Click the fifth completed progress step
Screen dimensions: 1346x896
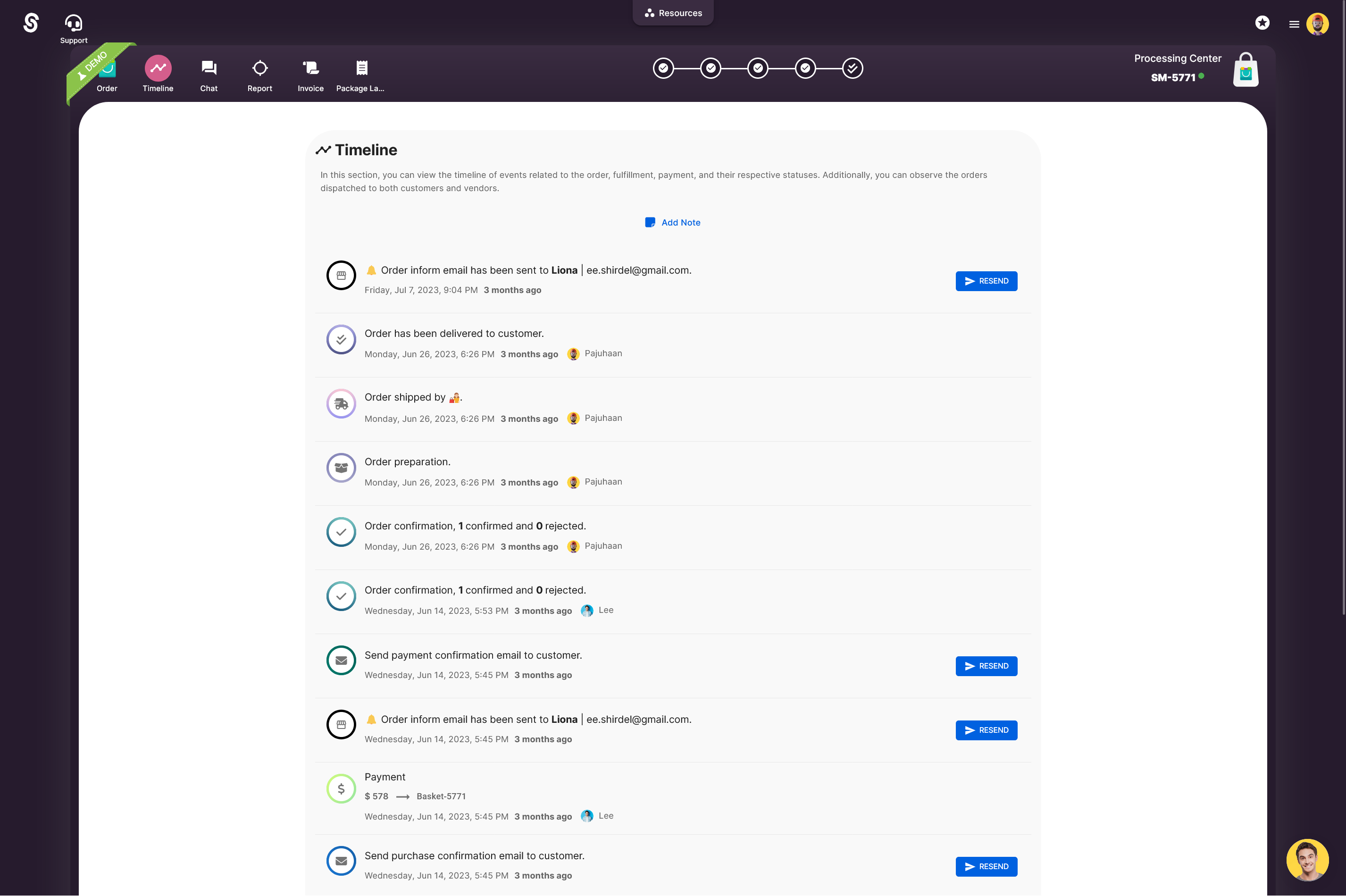[x=852, y=68]
